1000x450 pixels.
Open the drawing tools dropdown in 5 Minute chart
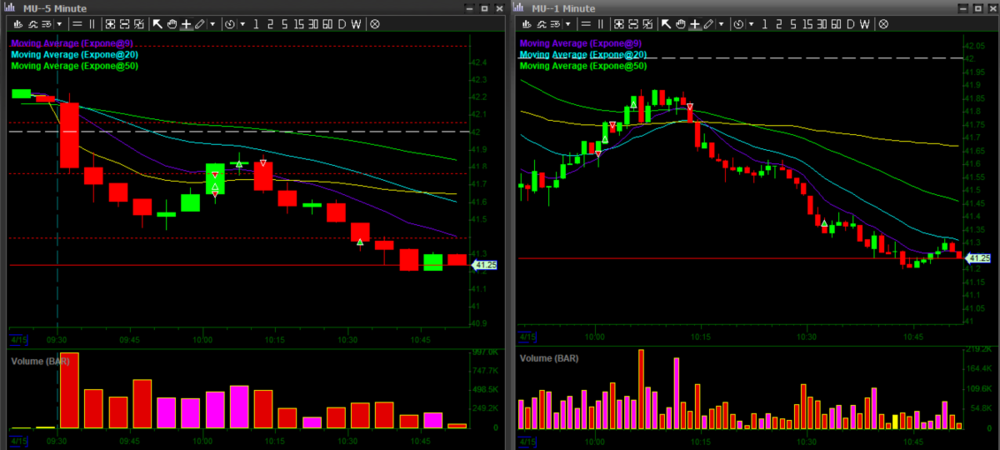212,23
